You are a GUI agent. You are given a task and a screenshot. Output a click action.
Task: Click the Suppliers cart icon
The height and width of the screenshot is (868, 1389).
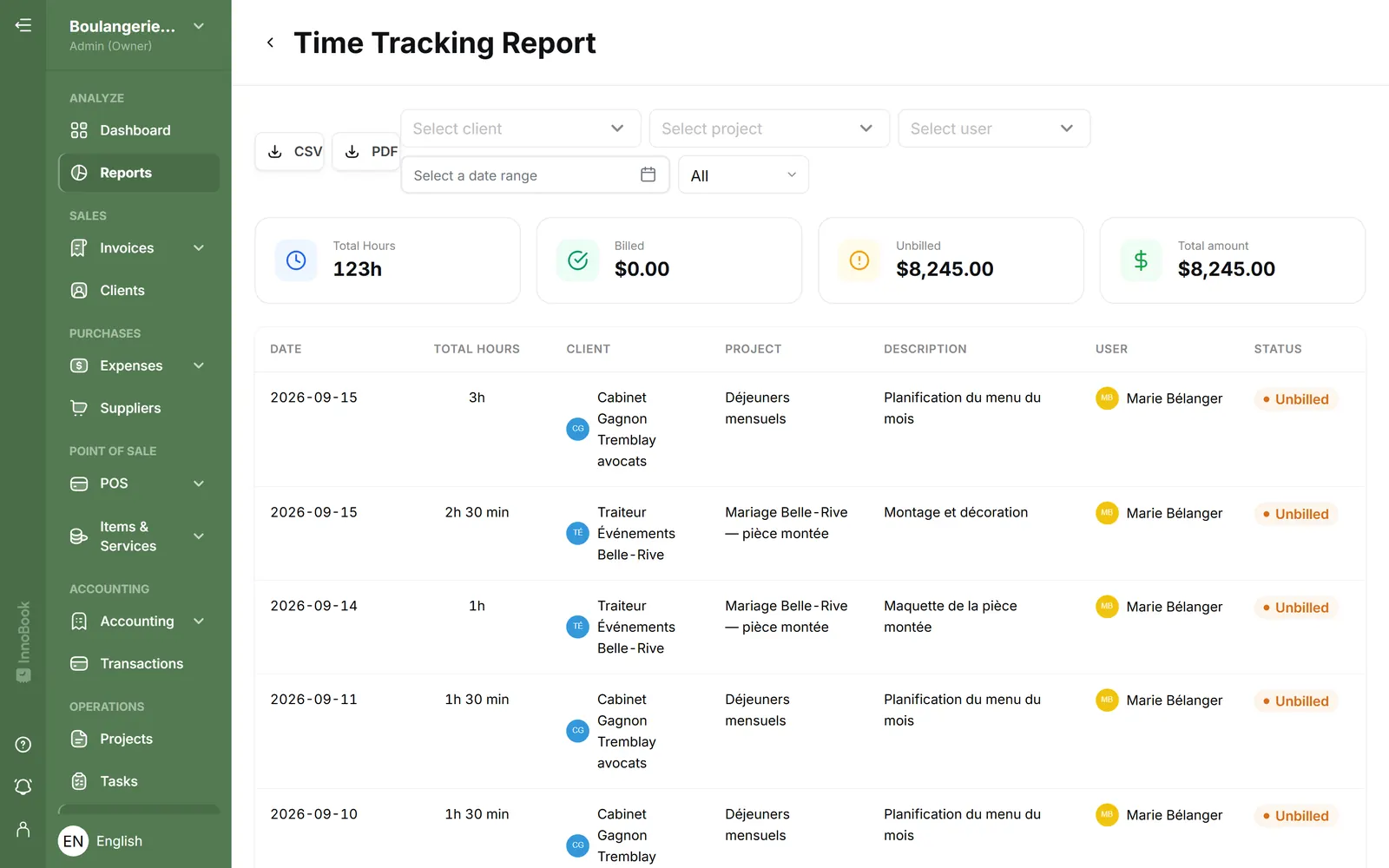[79, 408]
